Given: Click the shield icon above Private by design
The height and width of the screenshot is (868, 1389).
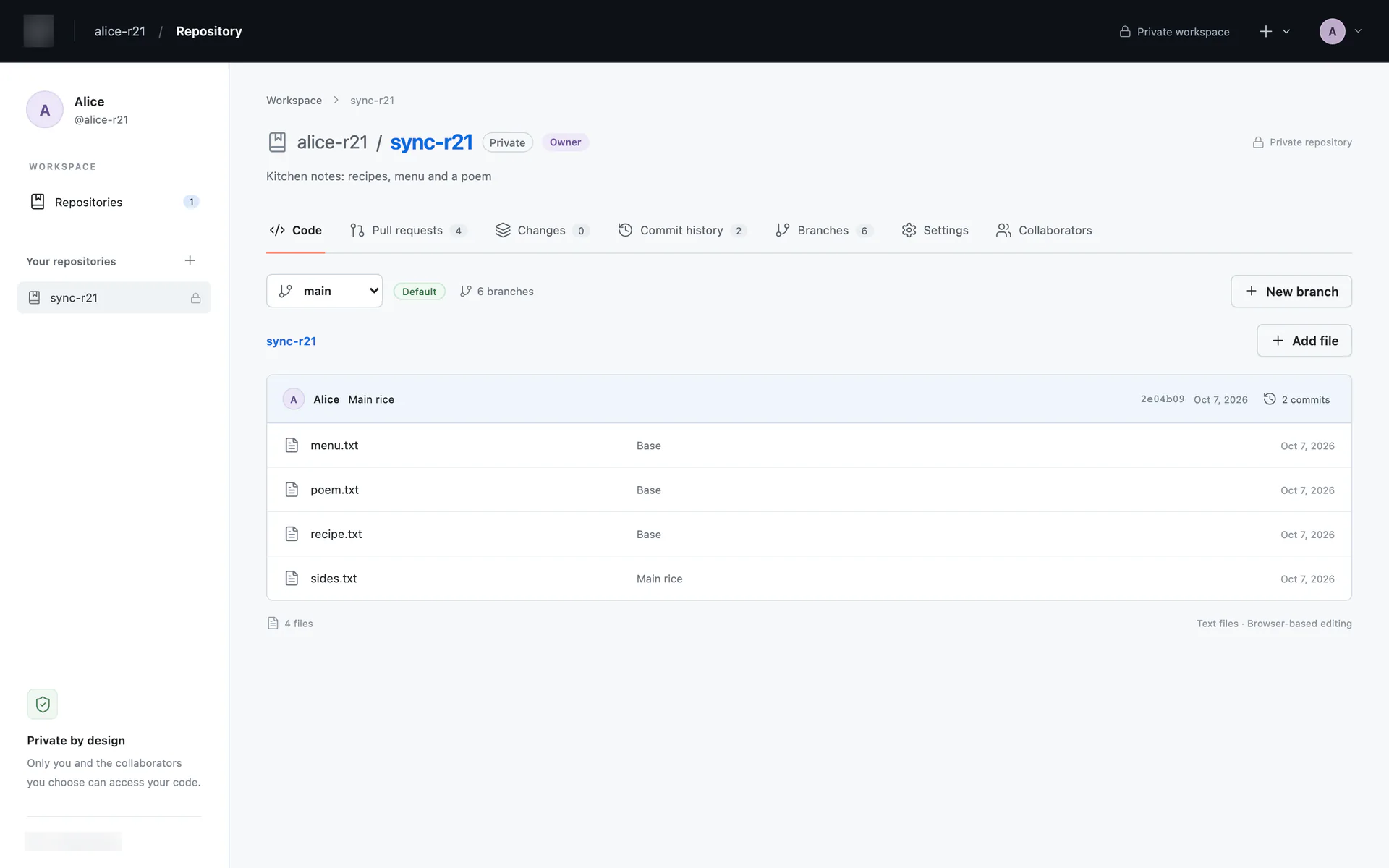Looking at the screenshot, I should 43,704.
